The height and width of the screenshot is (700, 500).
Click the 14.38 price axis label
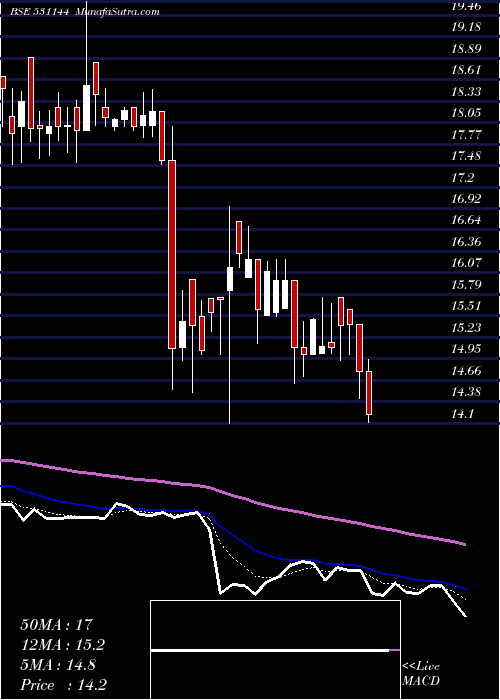click(x=465, y=392)
